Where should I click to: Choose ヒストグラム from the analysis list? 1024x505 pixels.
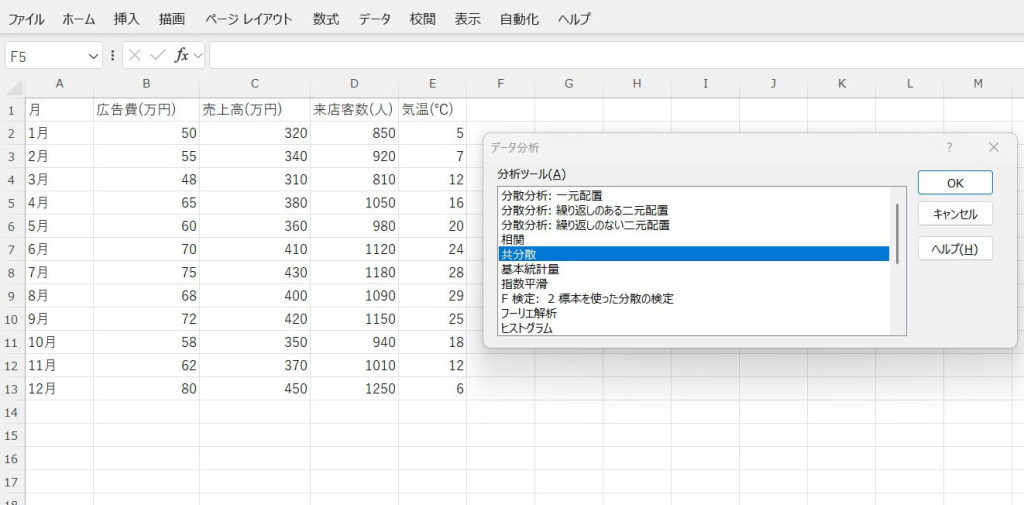coord(527,328)
